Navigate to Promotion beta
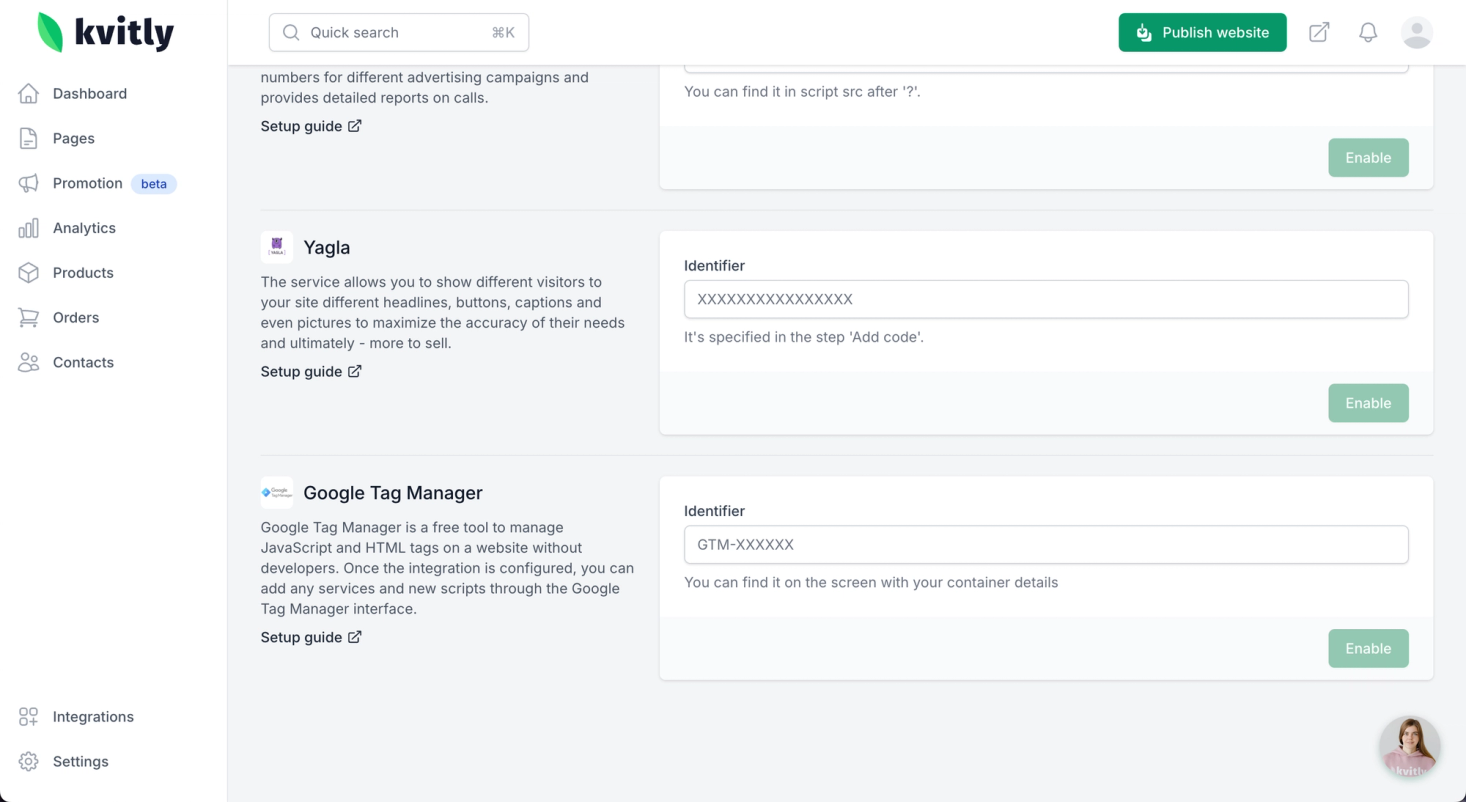The image size is (1466, 802). point(88,183)
